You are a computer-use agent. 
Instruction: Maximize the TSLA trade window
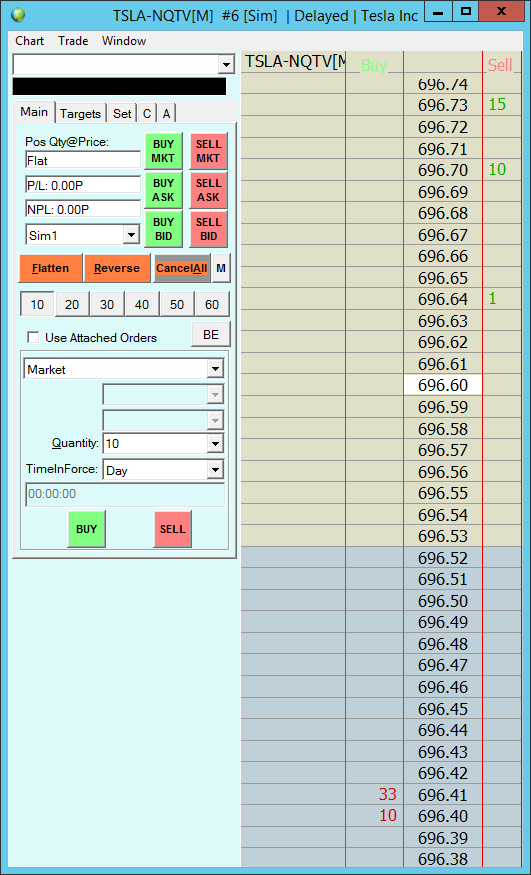pyautogui.click(x=466, y=11)
